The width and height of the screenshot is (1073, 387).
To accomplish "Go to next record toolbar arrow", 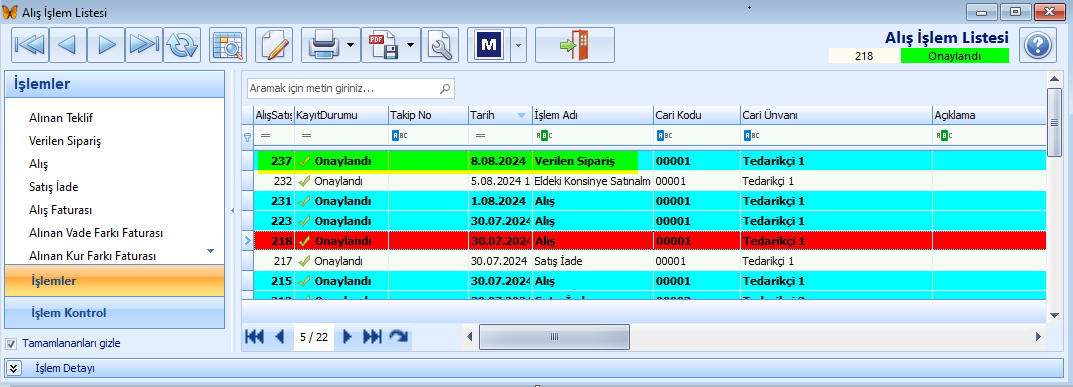I will tap(105, 45).
